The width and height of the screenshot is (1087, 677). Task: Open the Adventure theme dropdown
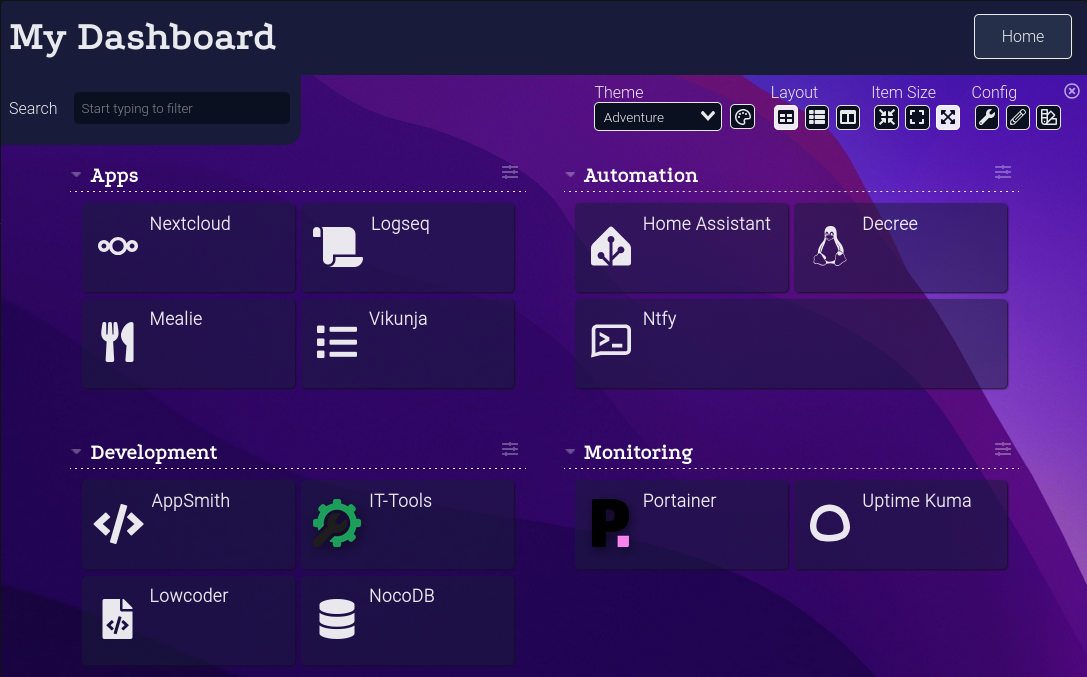tap(657, 116)
